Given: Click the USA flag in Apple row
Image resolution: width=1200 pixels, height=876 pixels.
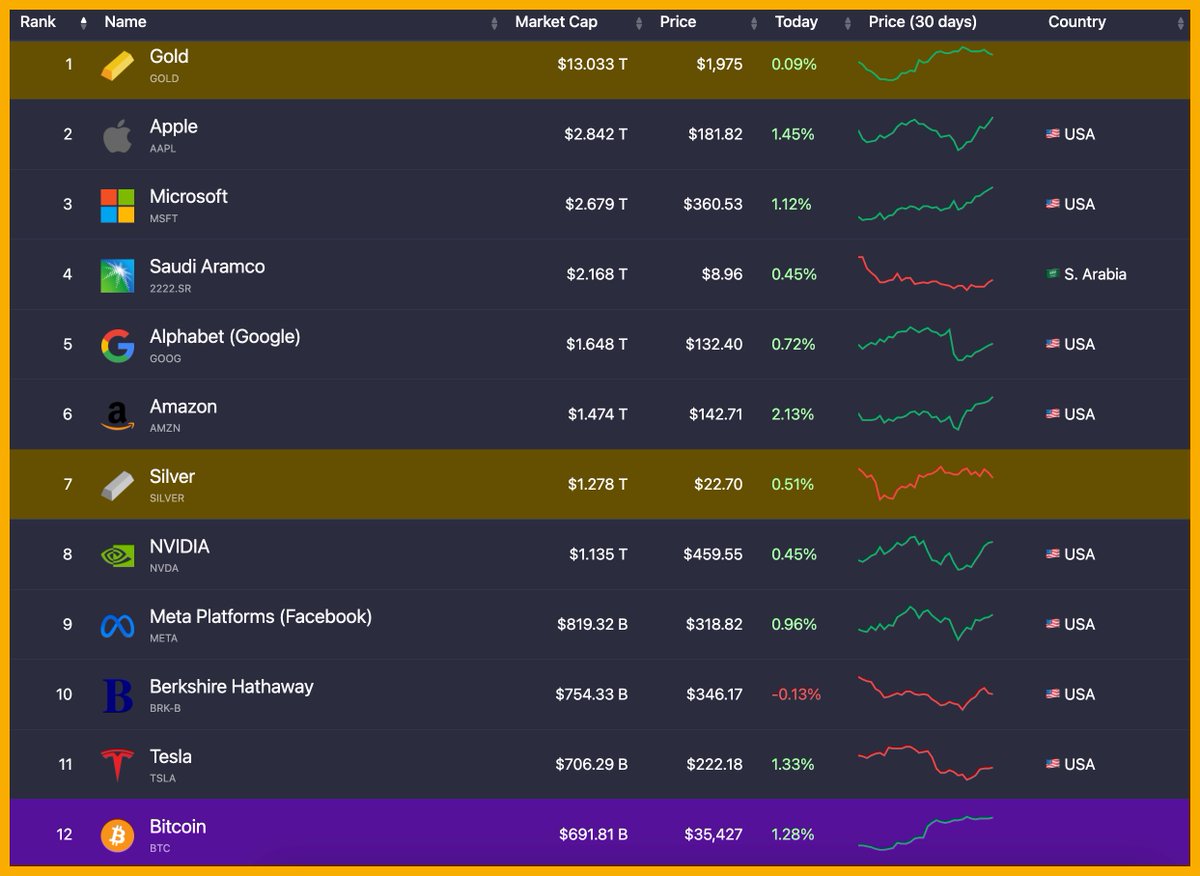Looking at the screenshot, I should click(x=1053, y=134).
